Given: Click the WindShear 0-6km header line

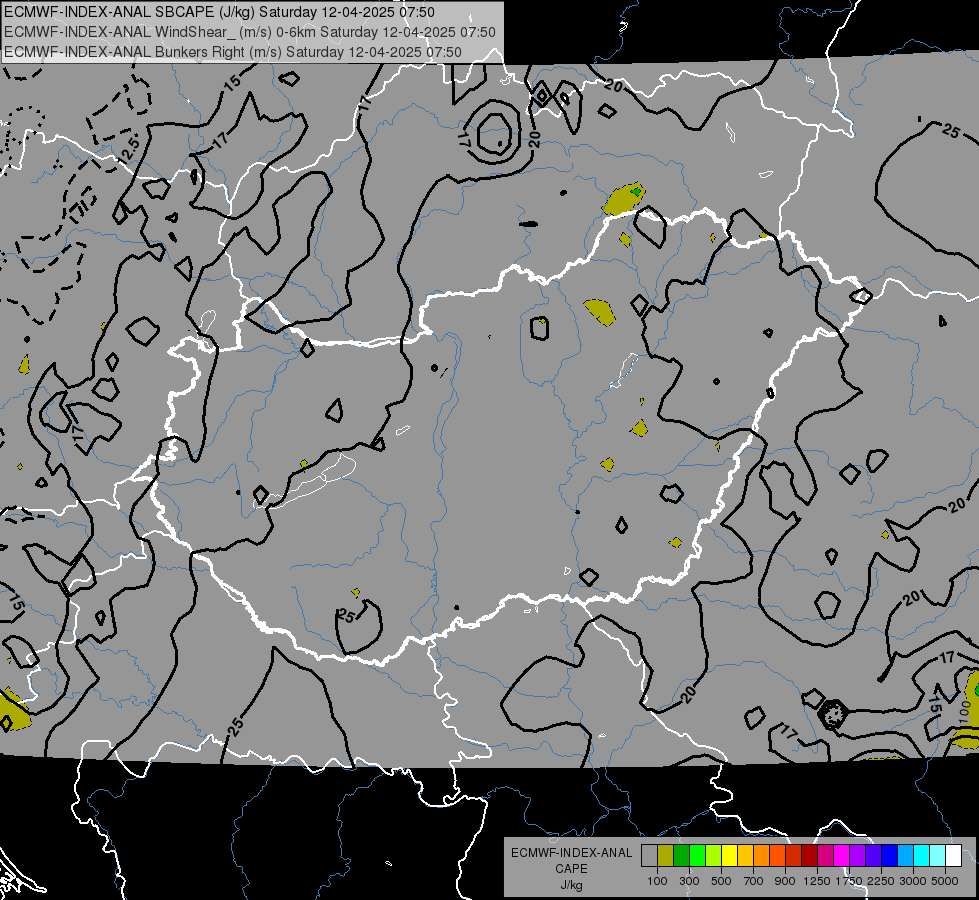Looking at the screenshot, I should pyautogui.click(x=250, y=32).
